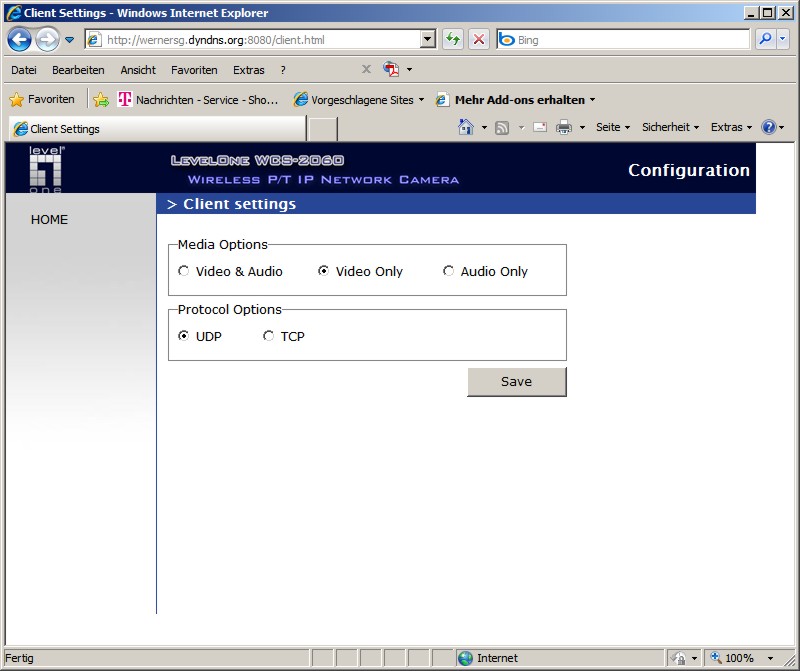Click the Stop loading red X icon

(479, 39)
